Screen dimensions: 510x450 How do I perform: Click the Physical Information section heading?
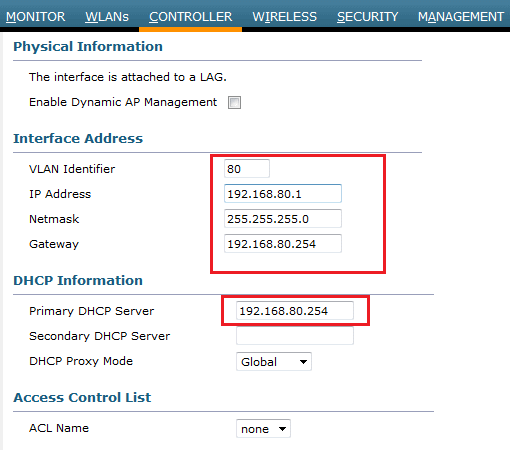pos(88,47)
